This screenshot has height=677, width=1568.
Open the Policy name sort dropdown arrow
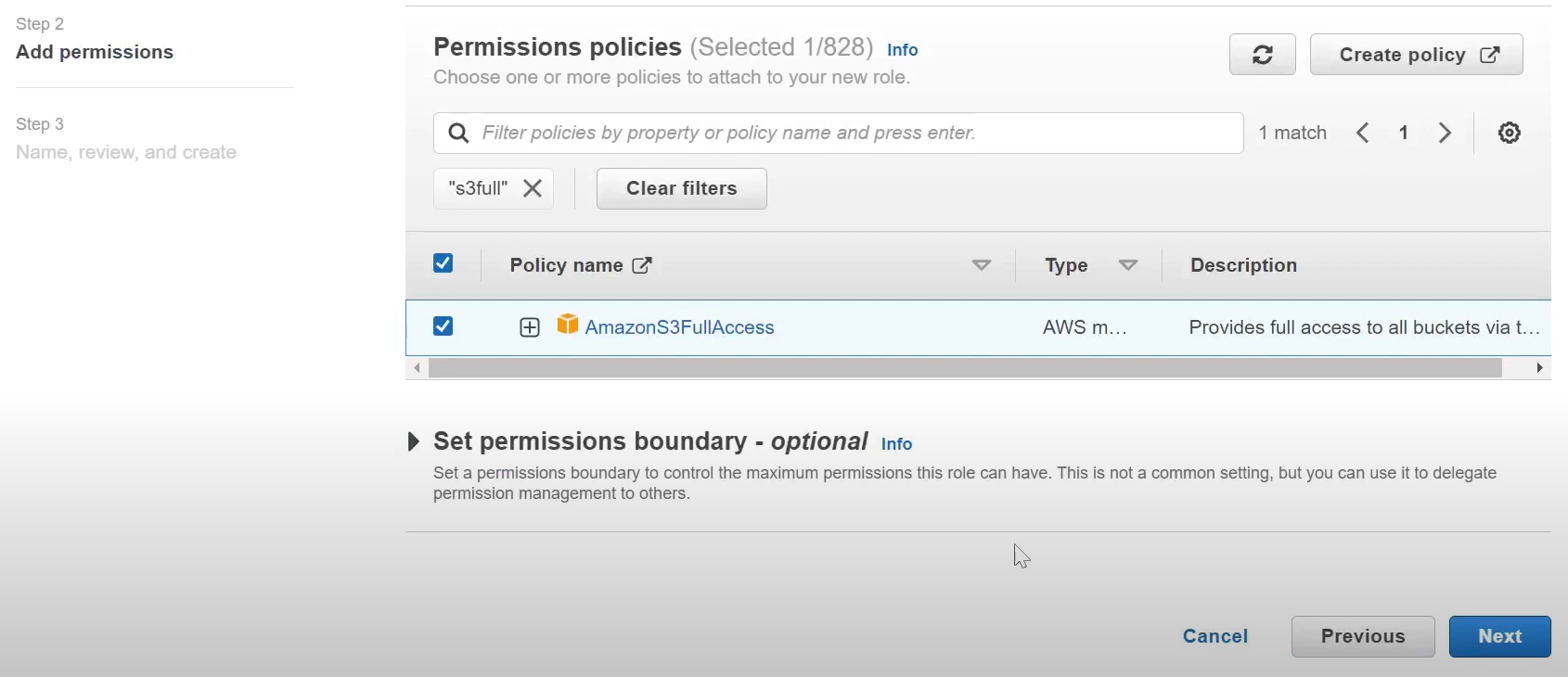981,266
